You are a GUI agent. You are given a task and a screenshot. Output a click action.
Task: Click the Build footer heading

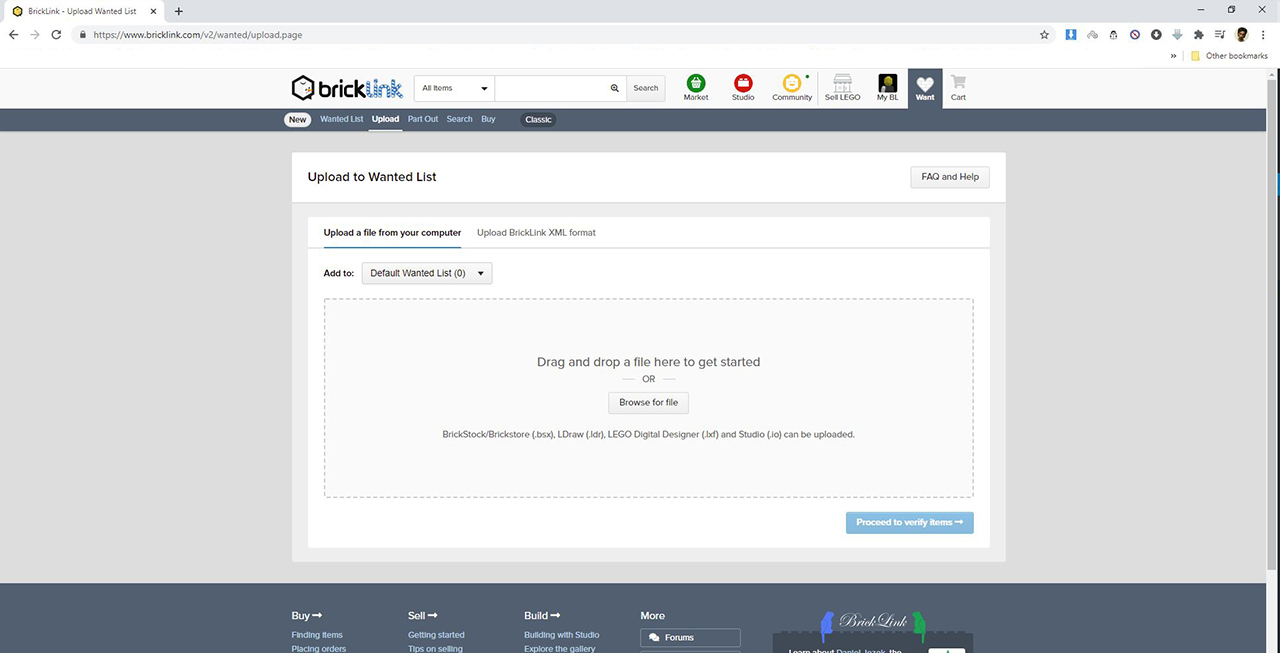[540, 616]
